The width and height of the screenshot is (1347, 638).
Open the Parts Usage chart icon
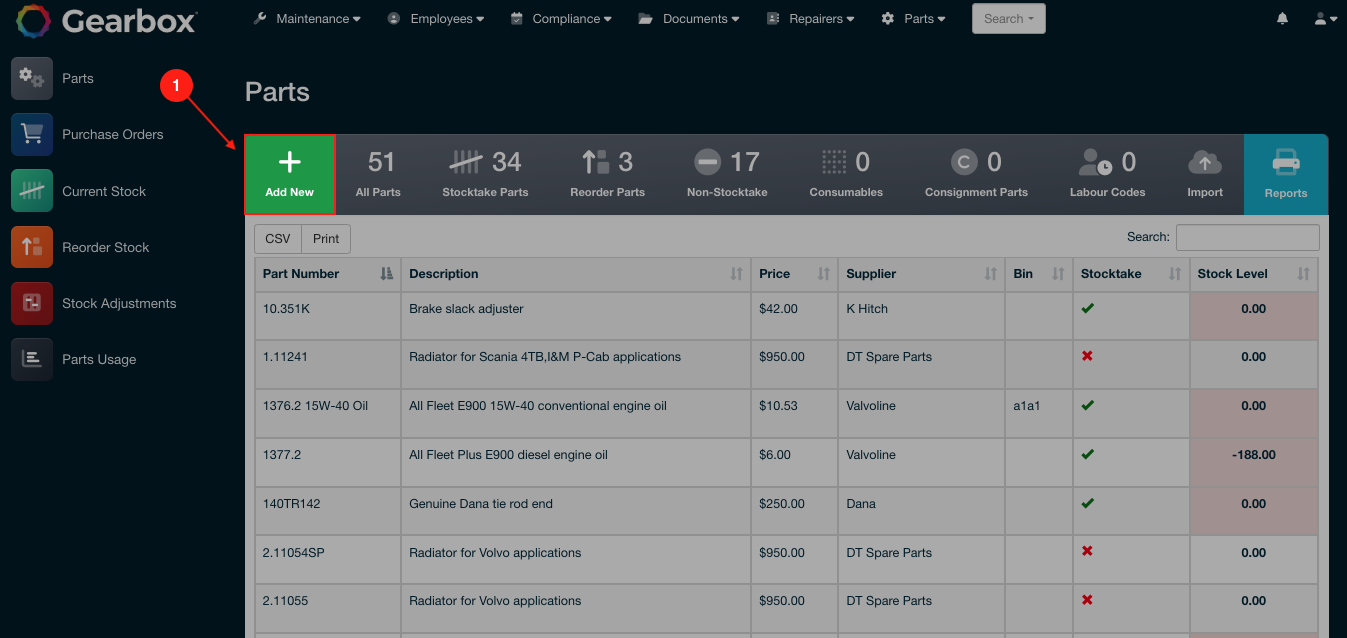pyautogui.click(x=32, y=359)
